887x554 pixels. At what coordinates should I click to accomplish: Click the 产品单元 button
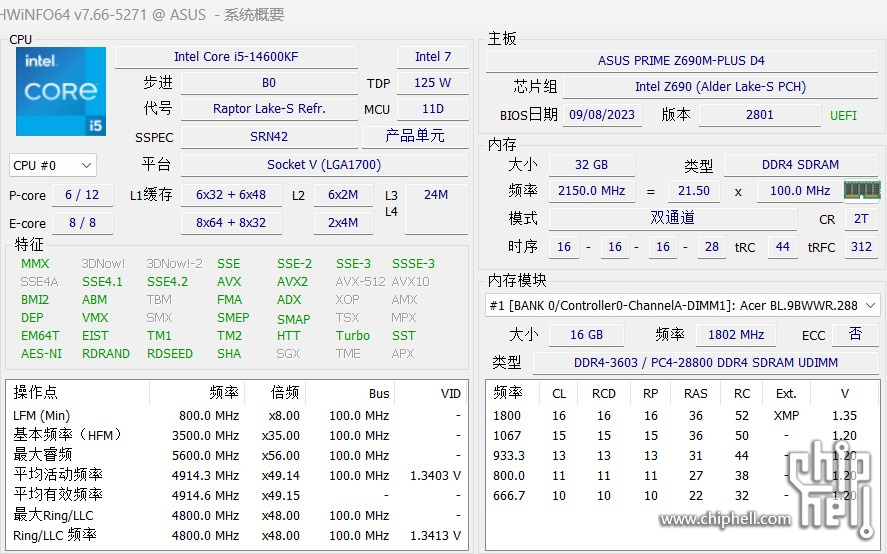click(415, 136)
